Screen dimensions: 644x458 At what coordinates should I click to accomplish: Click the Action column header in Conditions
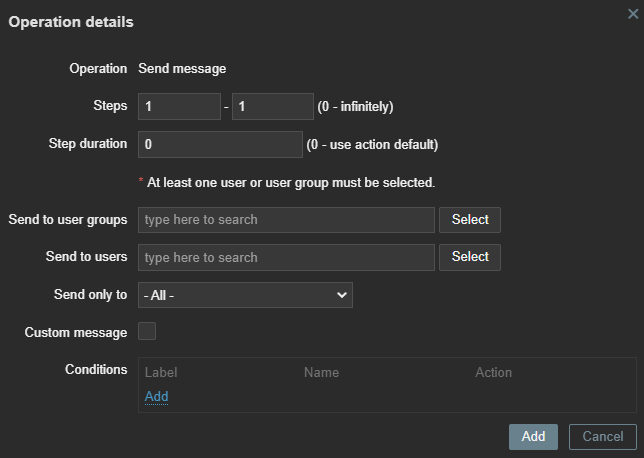[x=493, y=373]
